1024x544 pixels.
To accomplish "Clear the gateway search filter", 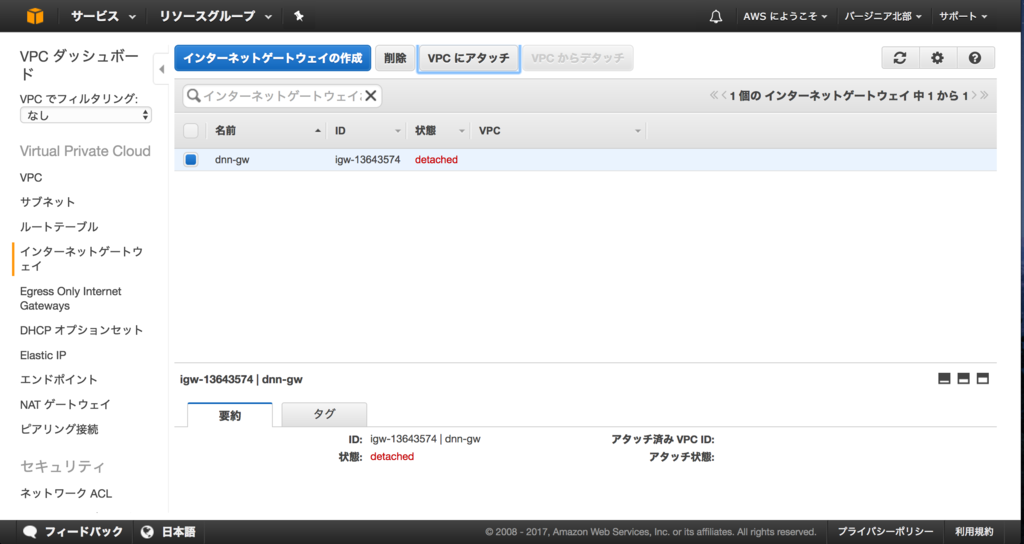I will pyautogui.click(x=370, y=96).
